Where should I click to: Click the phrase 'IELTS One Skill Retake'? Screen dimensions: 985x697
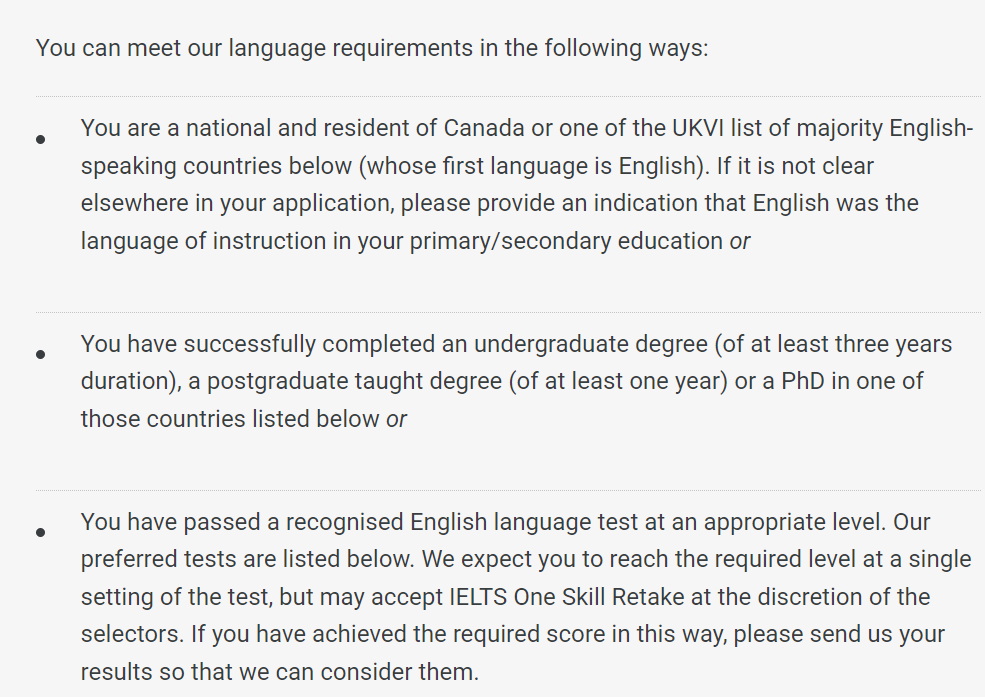pos(567,597)
